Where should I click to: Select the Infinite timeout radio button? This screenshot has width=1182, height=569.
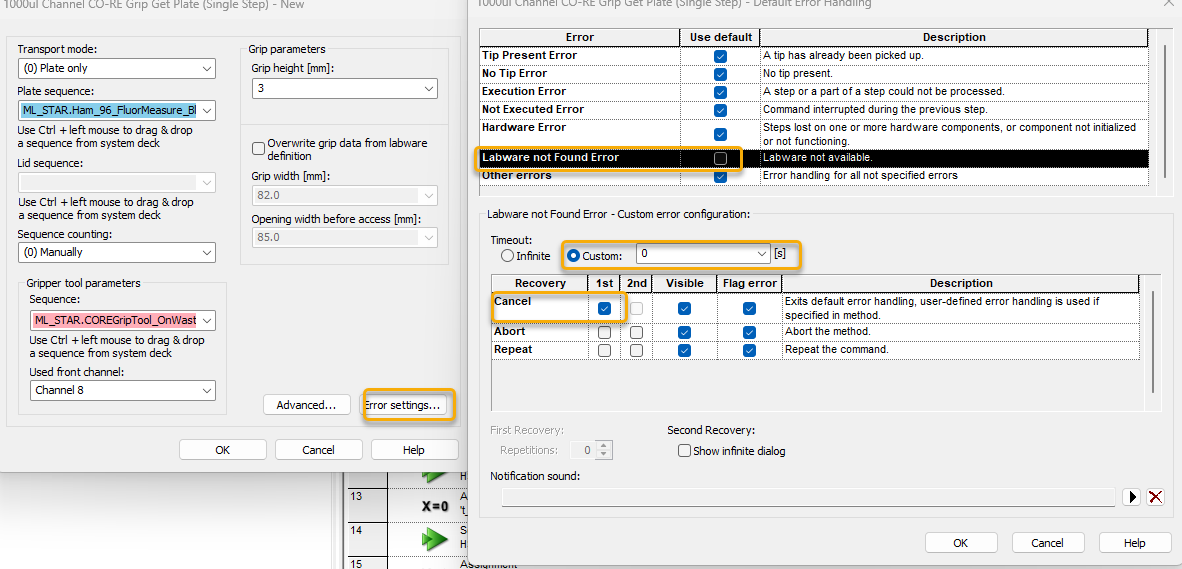point(507,256)
